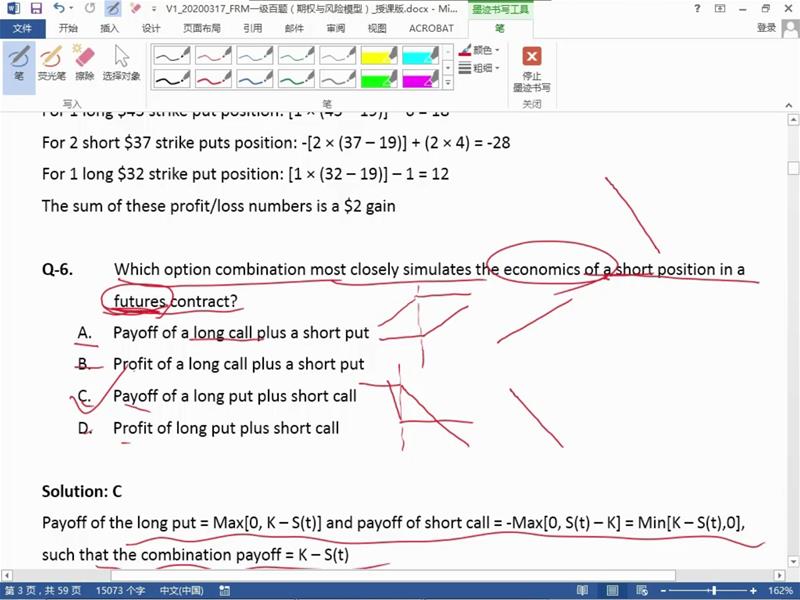
Task: Collapse the ribbon with the chevron
Action: pos(789,105)
